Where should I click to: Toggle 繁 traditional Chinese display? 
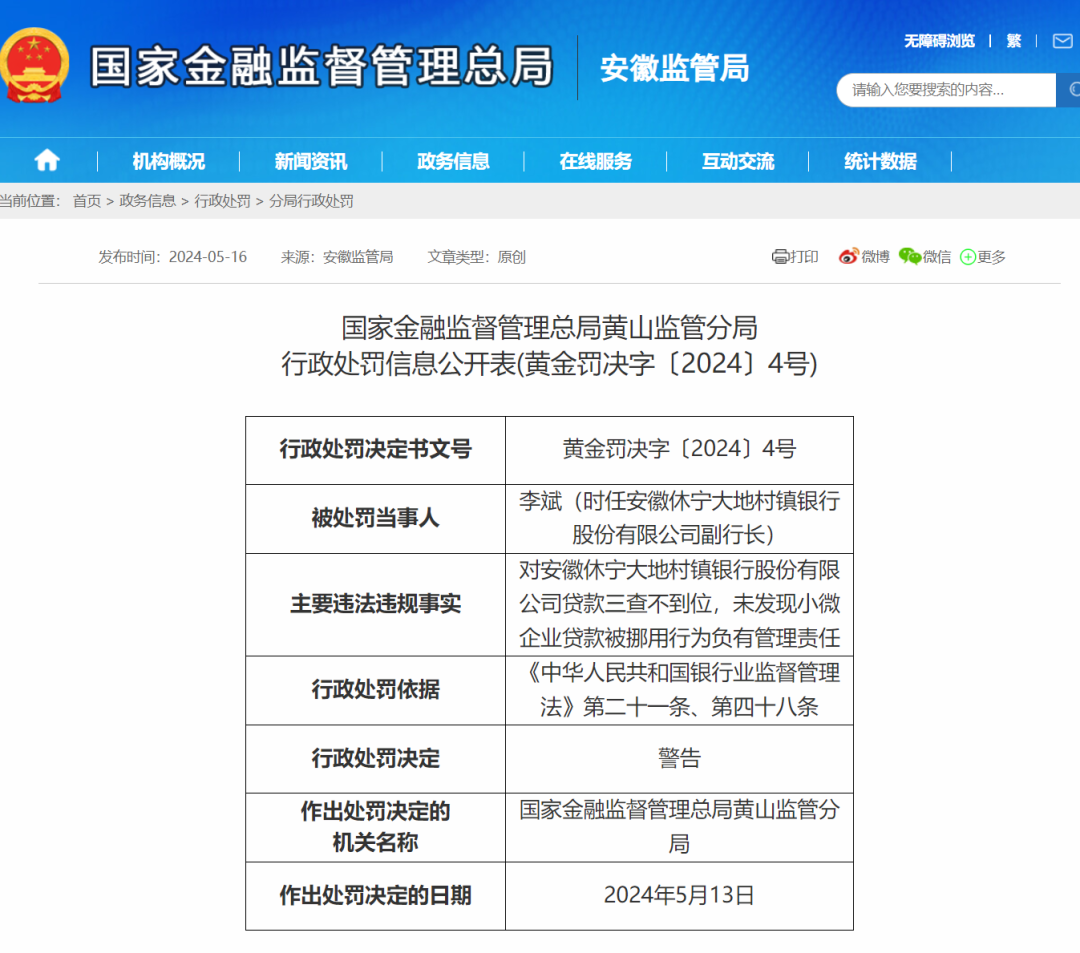coord(1014,41)
